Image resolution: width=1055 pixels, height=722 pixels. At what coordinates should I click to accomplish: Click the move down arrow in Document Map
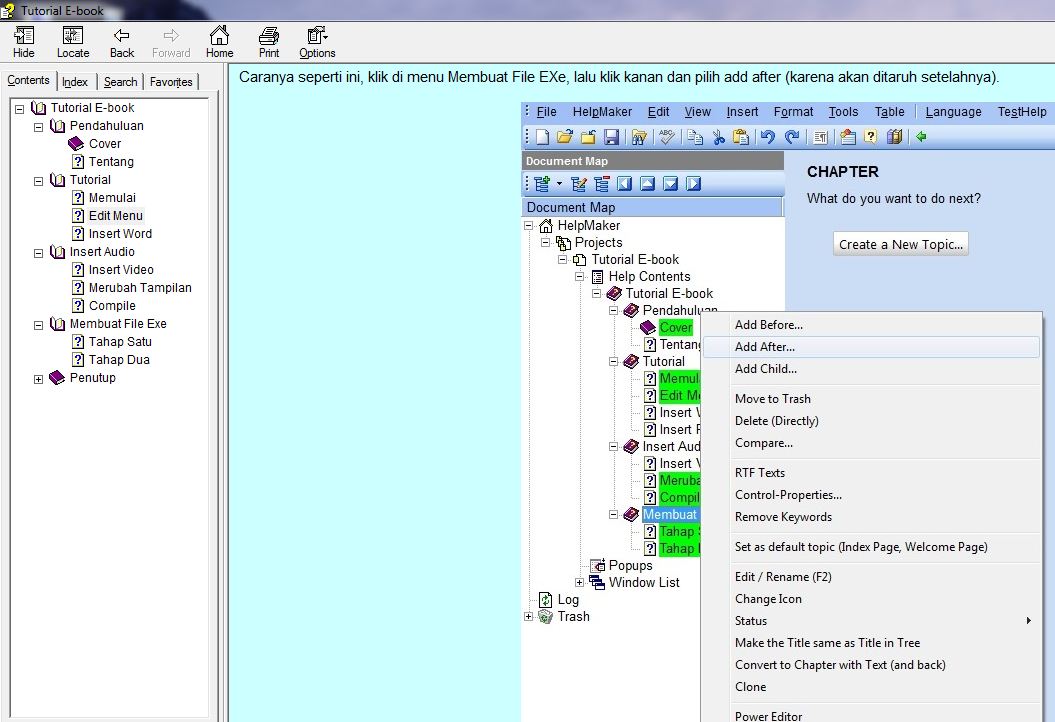(x=670, y=184)
